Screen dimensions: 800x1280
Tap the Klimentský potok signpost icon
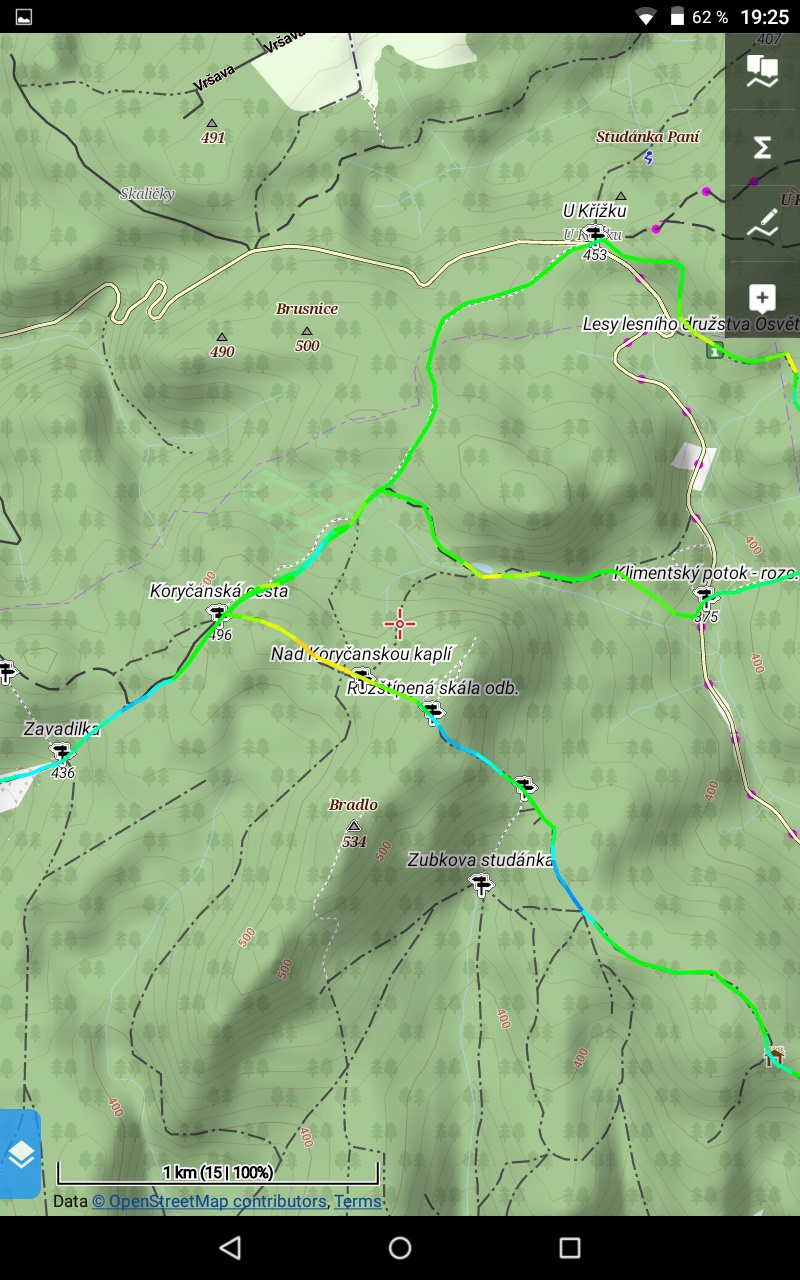[705, 596]
